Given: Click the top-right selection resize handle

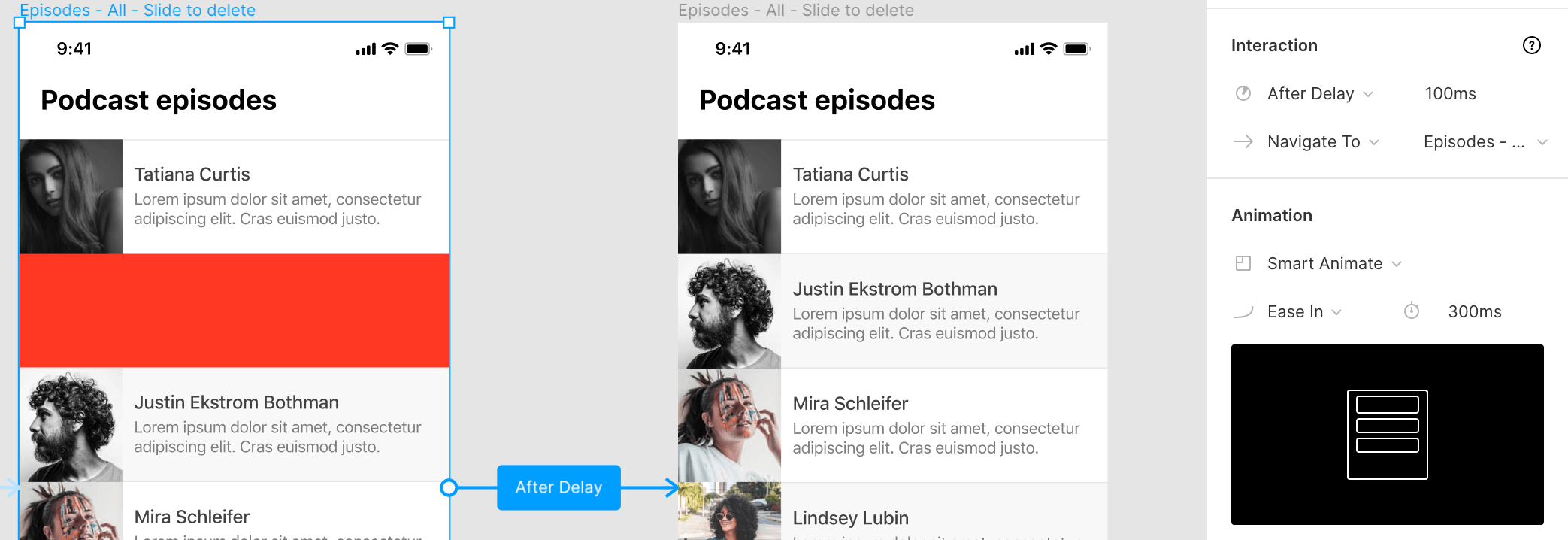Looking at the screenshot, I should [x=449, y=23].
